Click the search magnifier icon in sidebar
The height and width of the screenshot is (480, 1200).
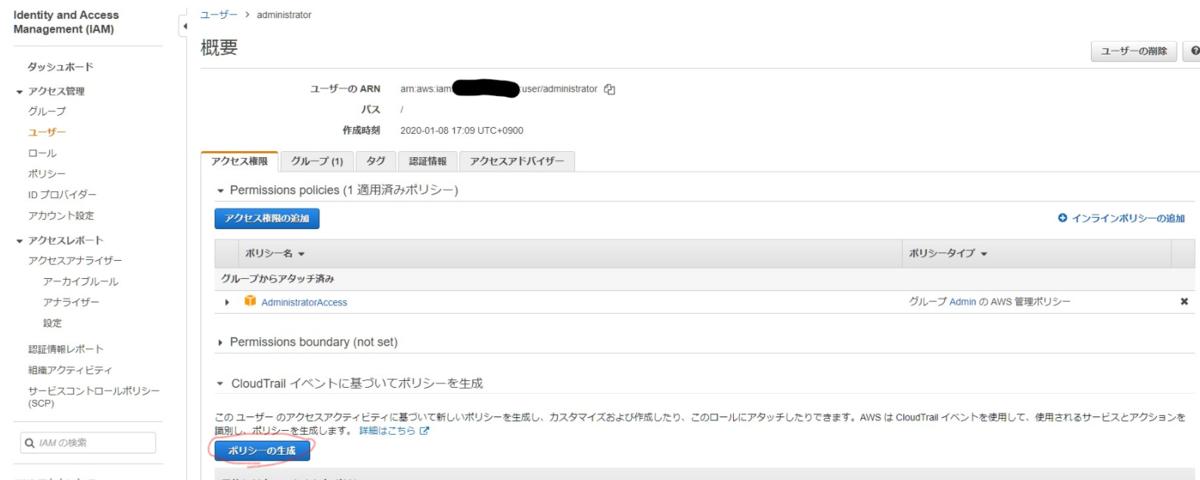31,443
